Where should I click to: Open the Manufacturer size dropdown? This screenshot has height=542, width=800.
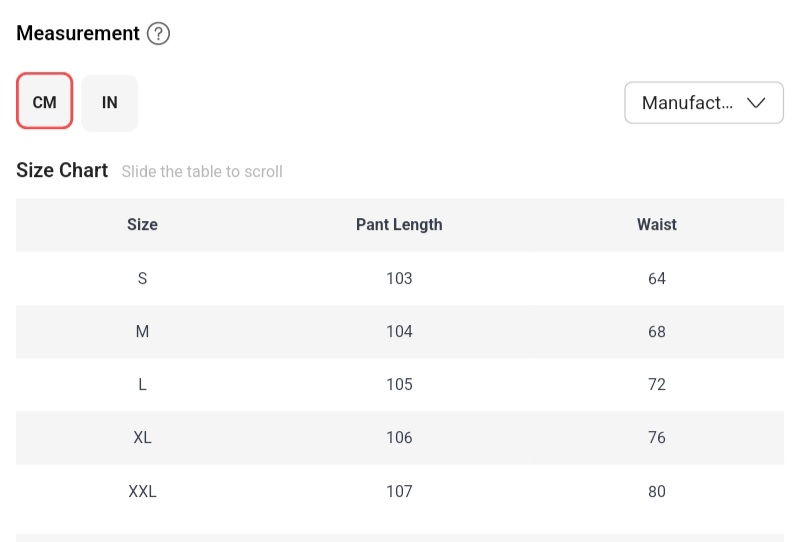click(703, 103)
